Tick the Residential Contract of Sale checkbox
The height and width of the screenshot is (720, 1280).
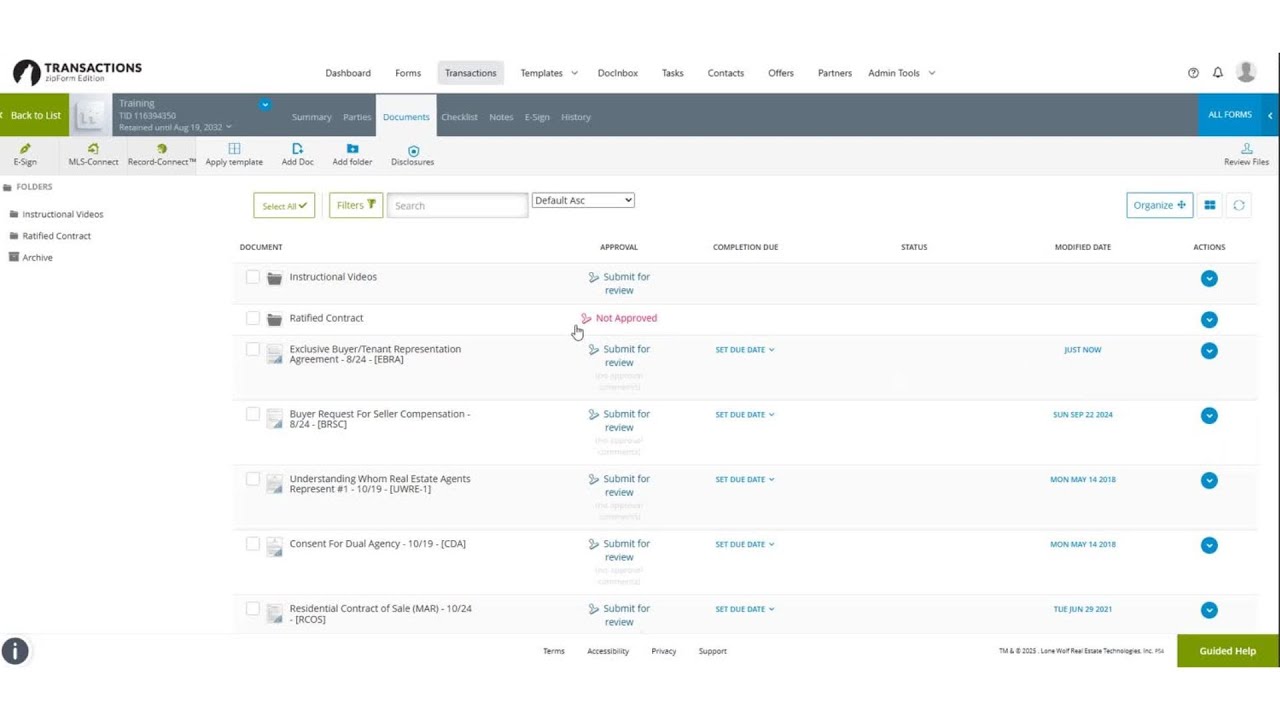[x=253, y=608]
